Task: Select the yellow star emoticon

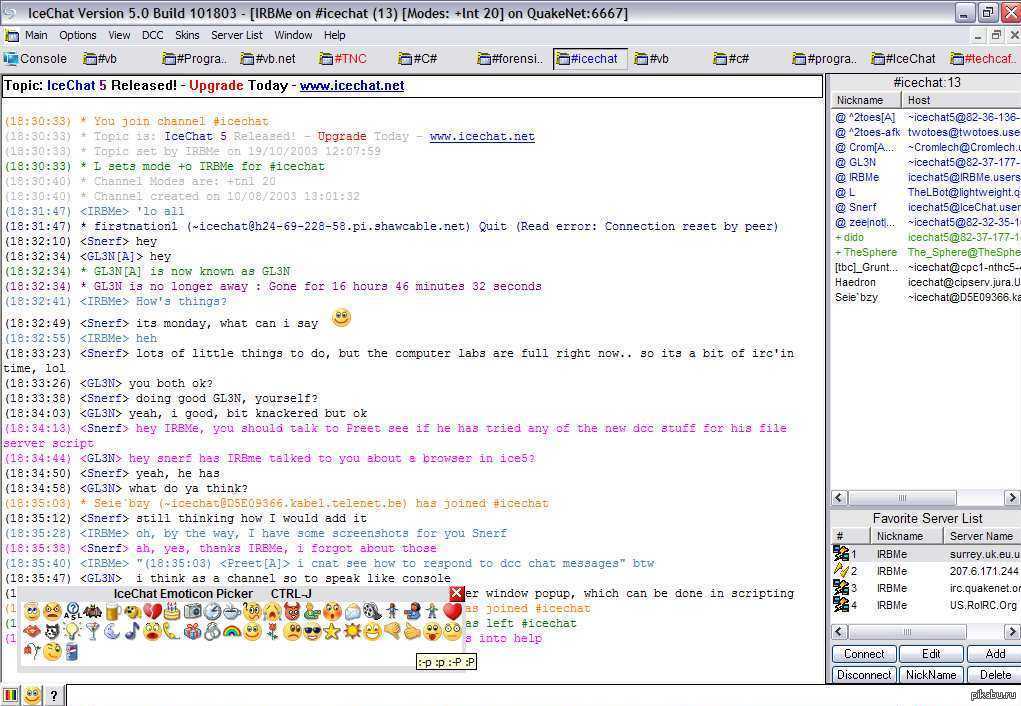Action: [332, 631]
